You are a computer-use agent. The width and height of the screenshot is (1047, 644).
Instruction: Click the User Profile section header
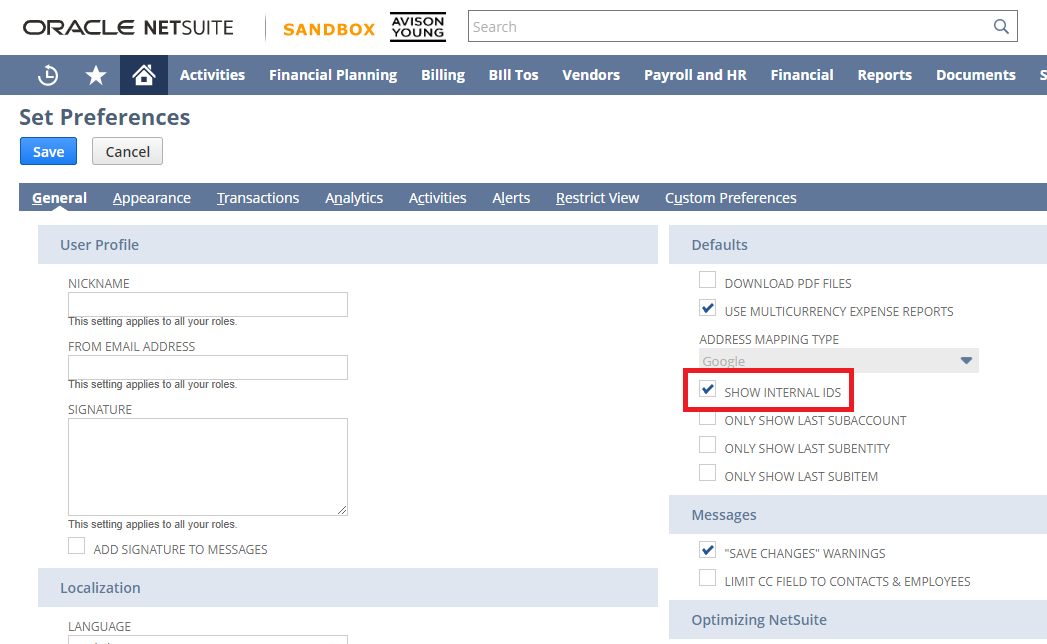(x=348, y=245)
